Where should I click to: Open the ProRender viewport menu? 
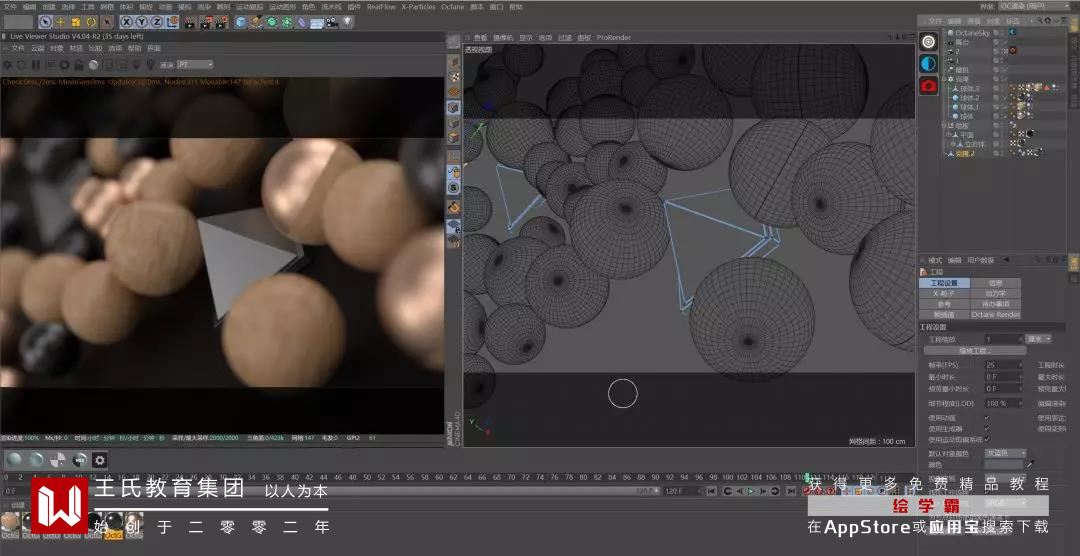(x=614, y=38)
